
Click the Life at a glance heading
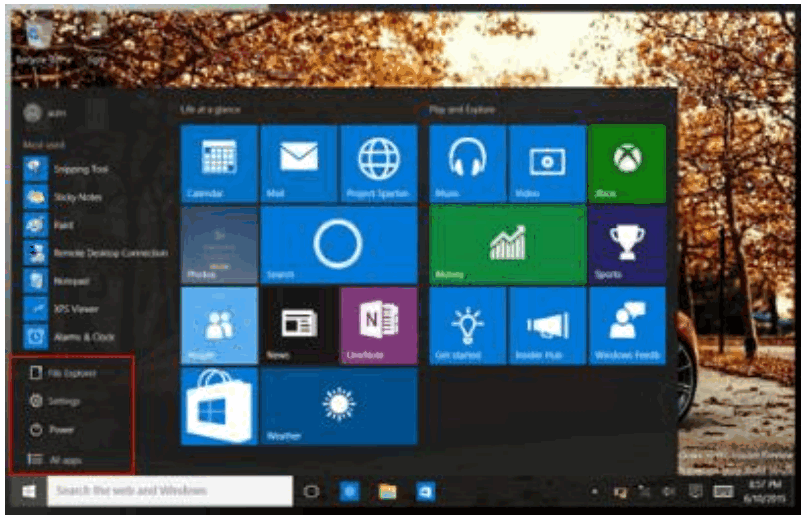(x=210, y=109)
